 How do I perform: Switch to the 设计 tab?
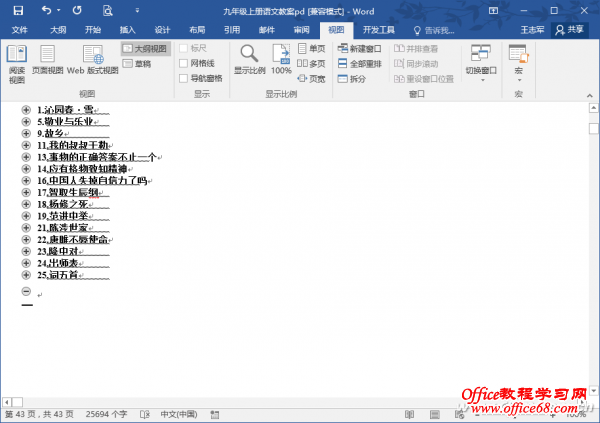[162, 30]
